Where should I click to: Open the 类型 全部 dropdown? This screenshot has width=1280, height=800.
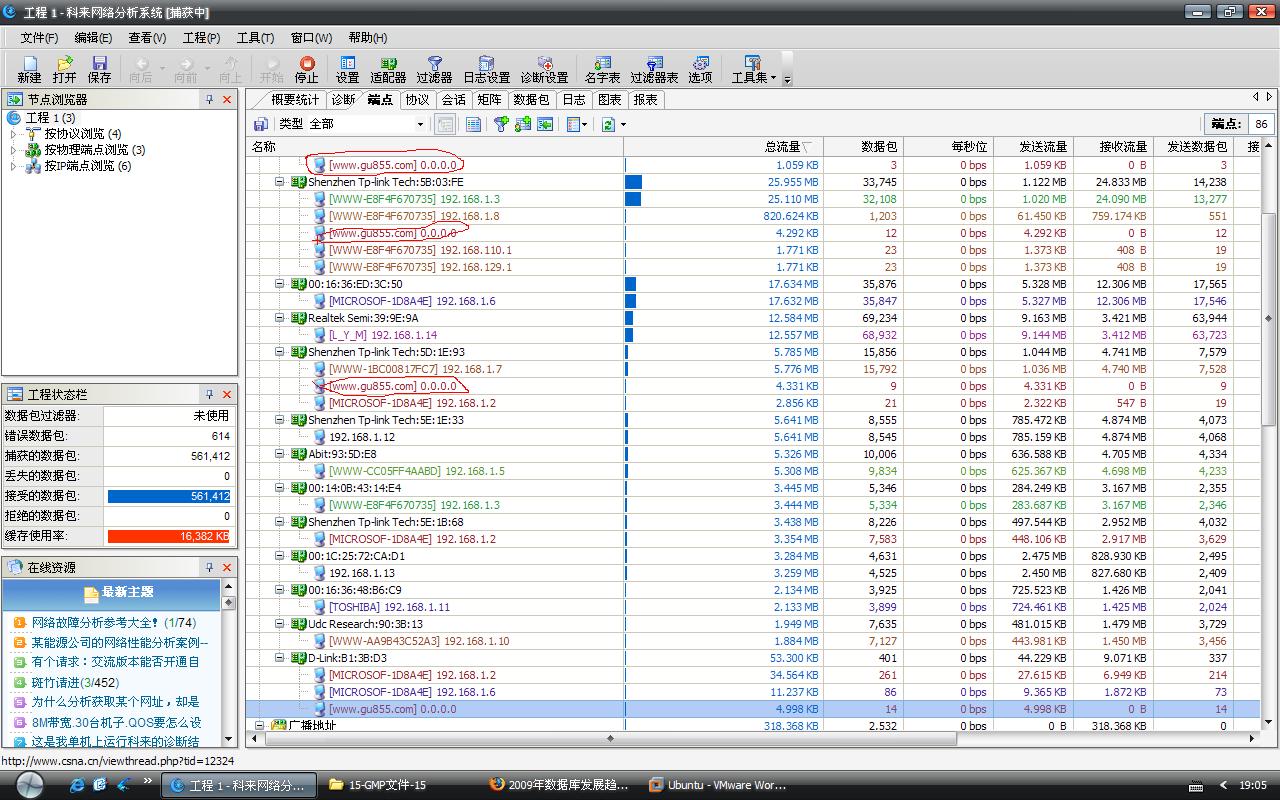[x=420, y=124]
